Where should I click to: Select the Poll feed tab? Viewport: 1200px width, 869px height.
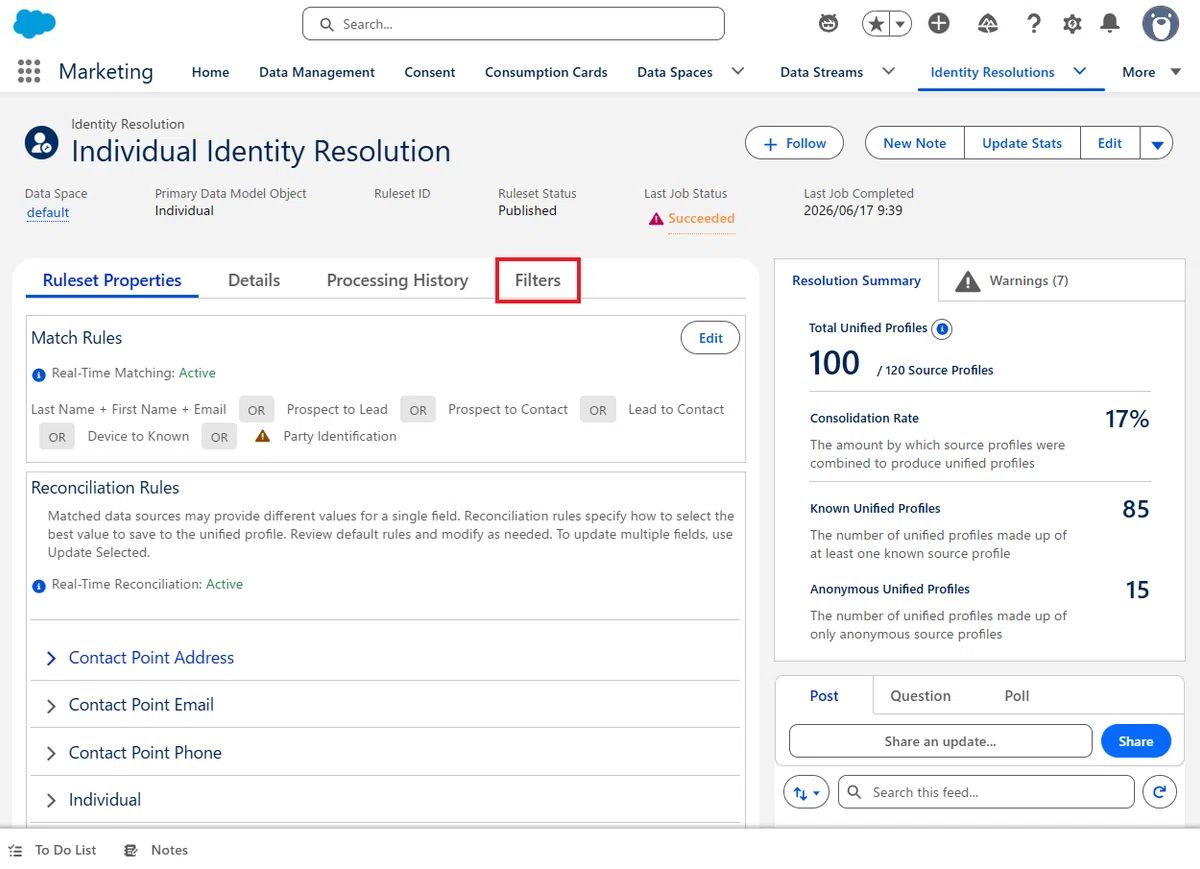point(1017,695)
